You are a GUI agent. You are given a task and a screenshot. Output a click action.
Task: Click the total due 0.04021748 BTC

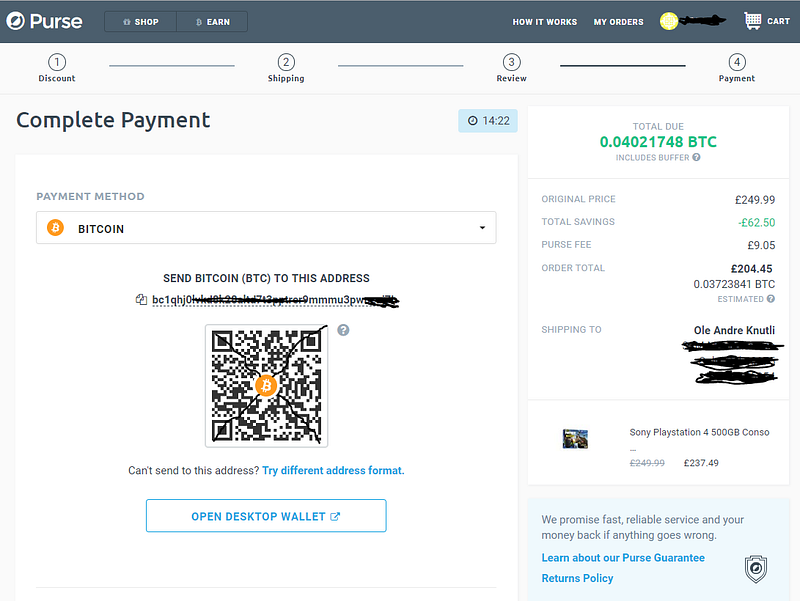pos(658,142)
